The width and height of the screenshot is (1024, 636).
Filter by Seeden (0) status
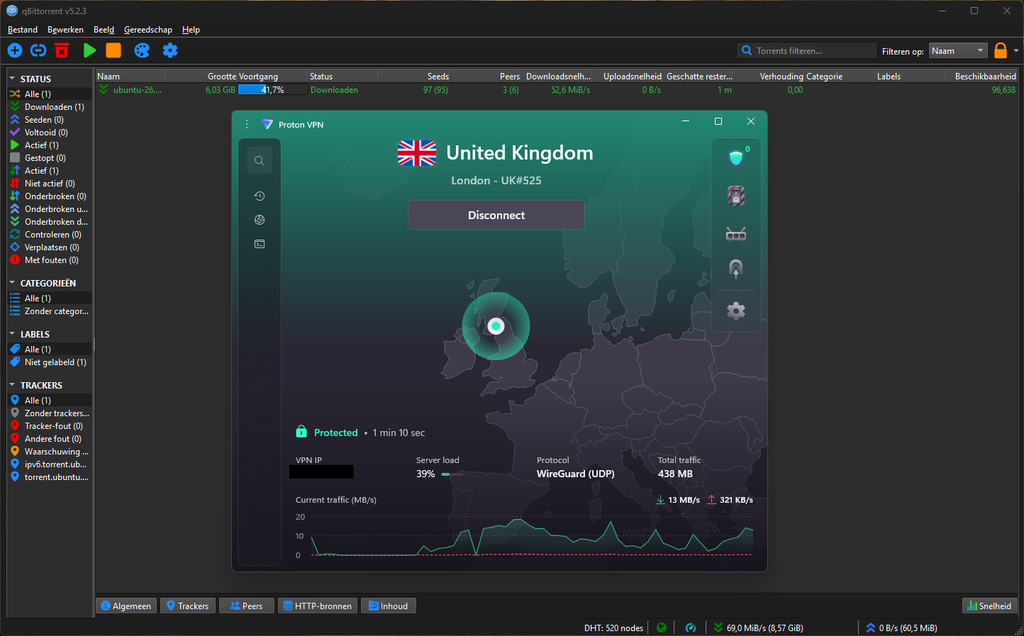(50, 119)
